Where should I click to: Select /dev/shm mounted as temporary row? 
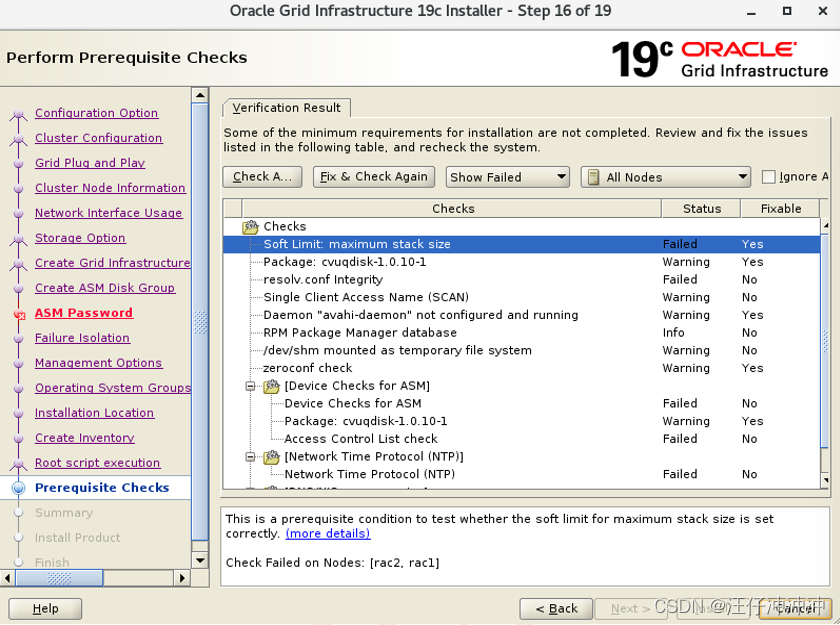pyautogui.click(x=521, y=350)
